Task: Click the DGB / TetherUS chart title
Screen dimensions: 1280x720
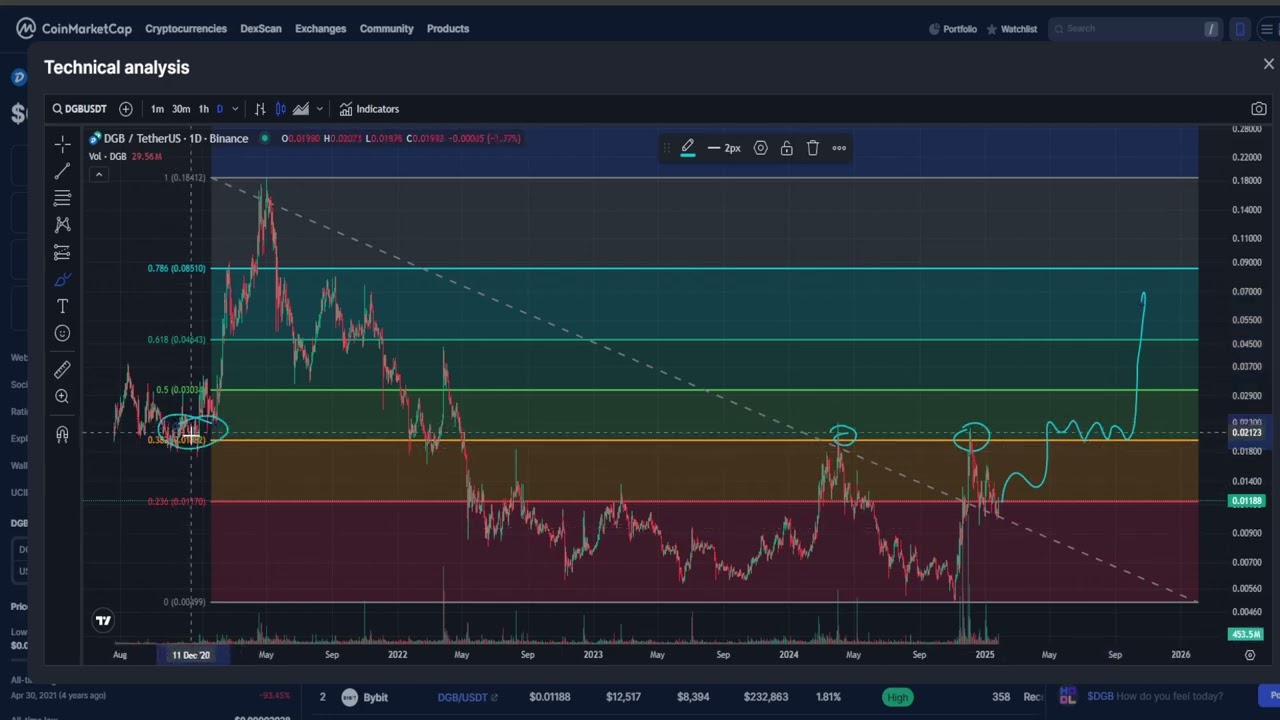Action: 176,138
